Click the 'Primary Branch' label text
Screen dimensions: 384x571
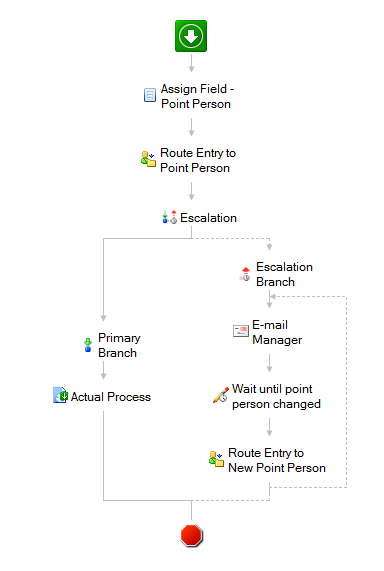119,345
